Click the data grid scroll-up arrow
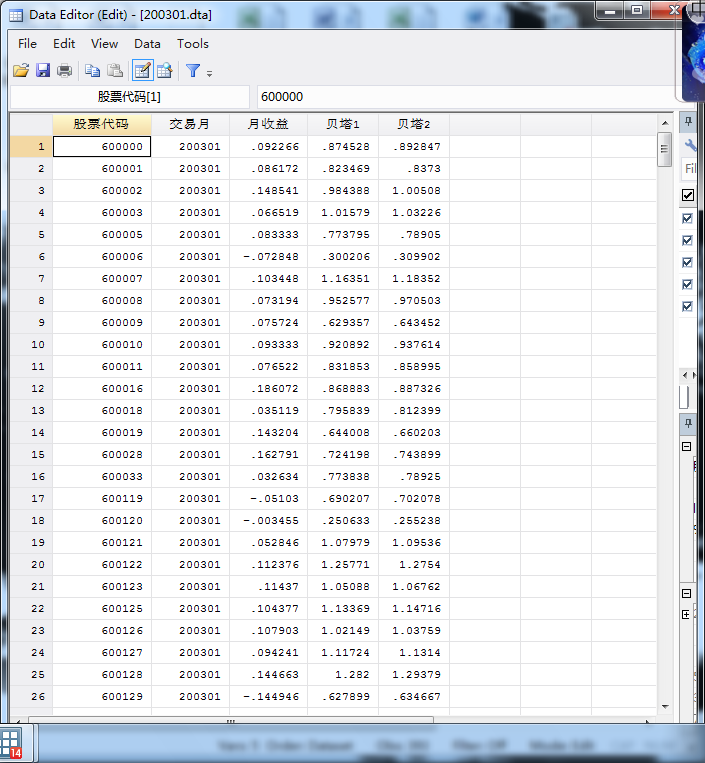 pyautogui.click(x=665, y=123)
